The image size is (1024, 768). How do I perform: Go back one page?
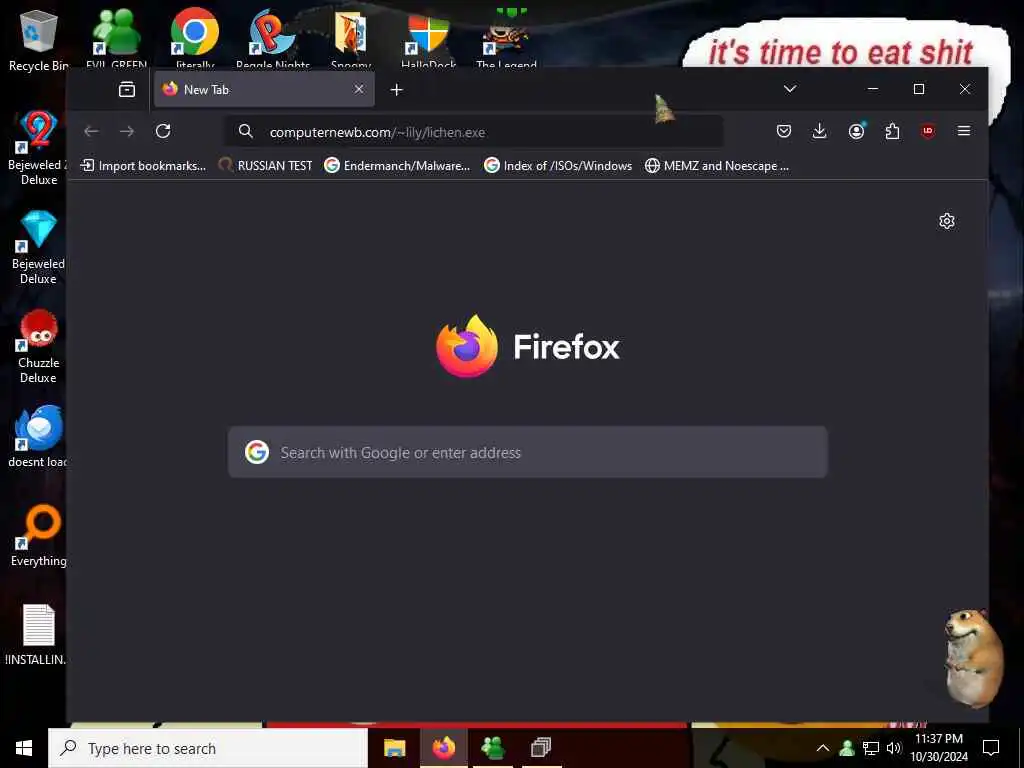click(91, 131)
